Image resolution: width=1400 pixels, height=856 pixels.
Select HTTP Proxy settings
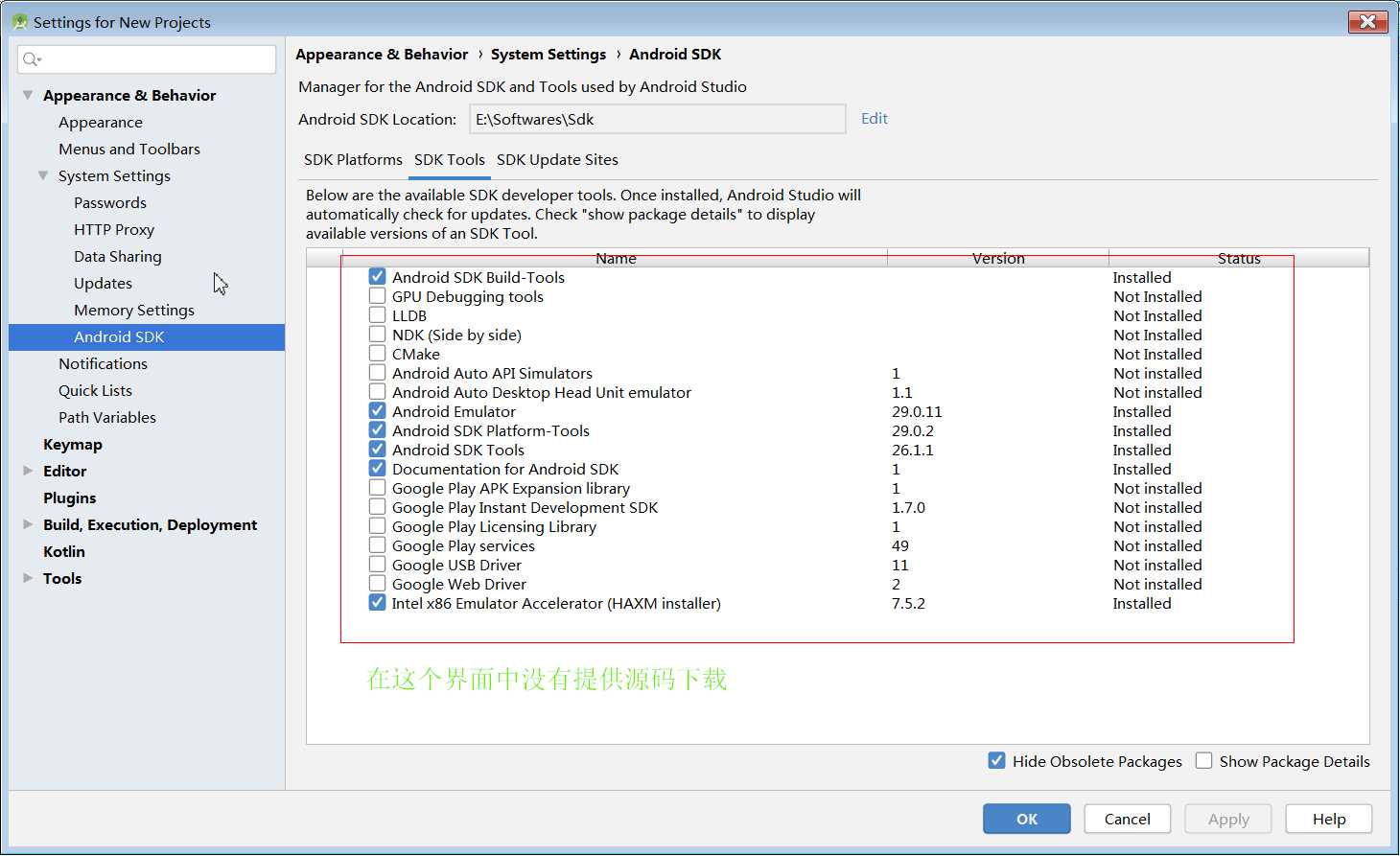[x=114, y=229]
